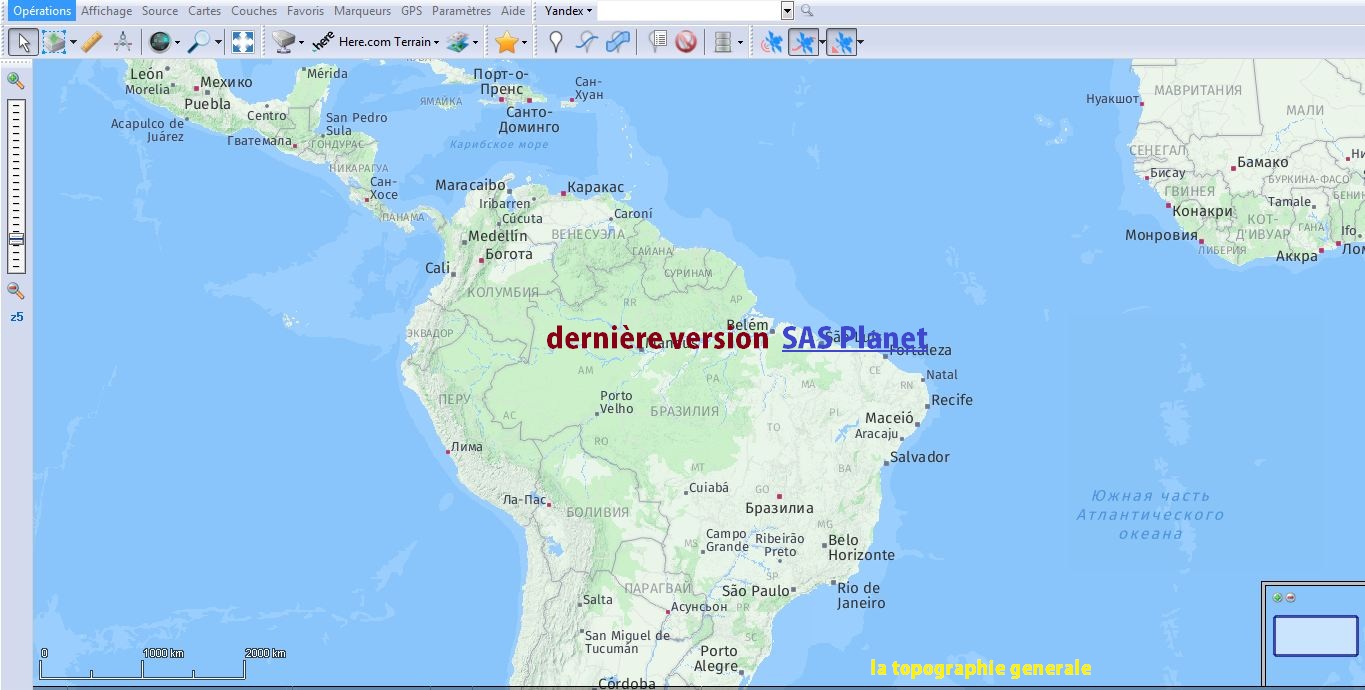Follow the SAS Planet link on the map
Screen dimensions: 1365x690
coord(855,337)
